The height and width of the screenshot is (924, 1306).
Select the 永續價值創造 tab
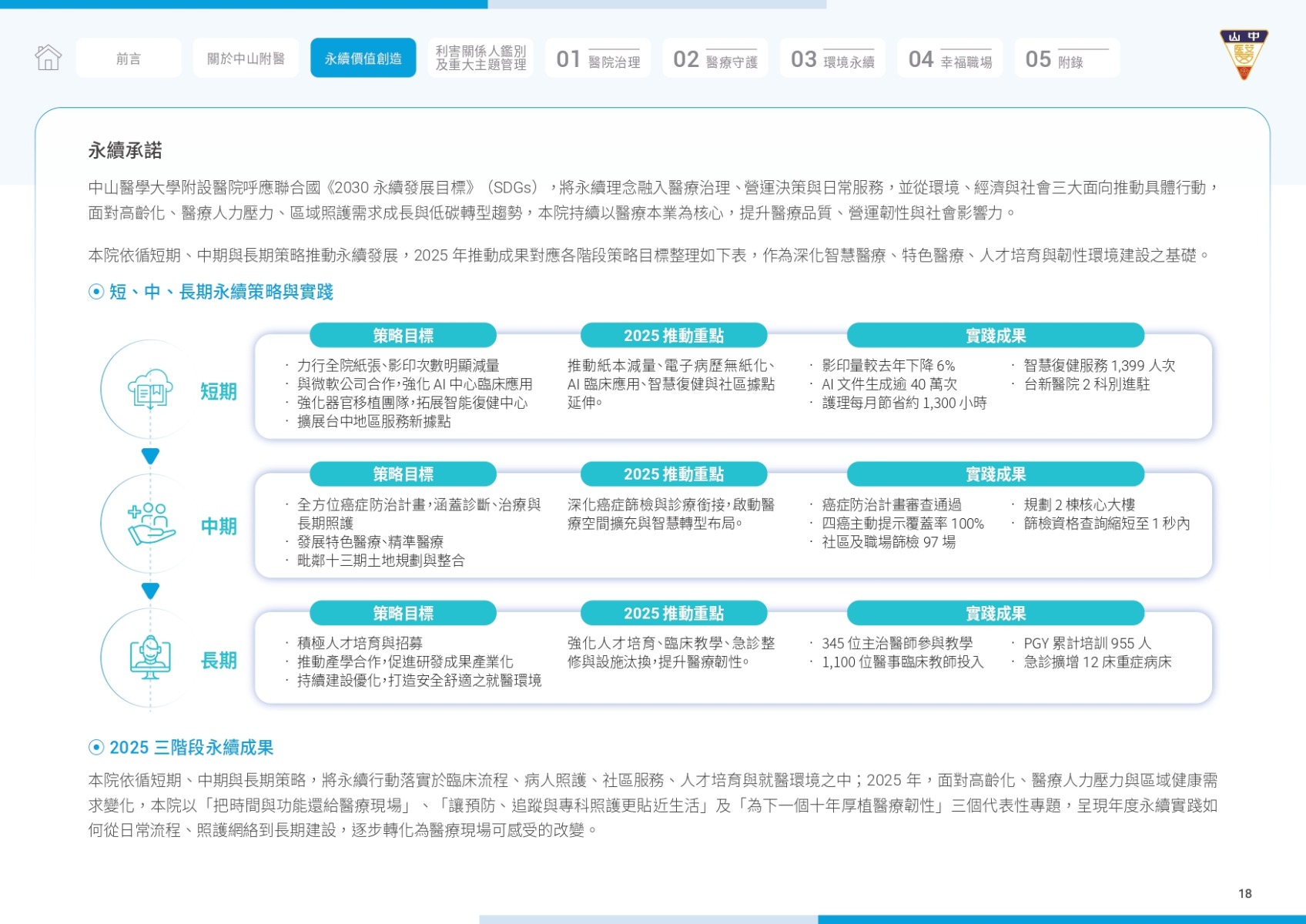pos(363,58)
